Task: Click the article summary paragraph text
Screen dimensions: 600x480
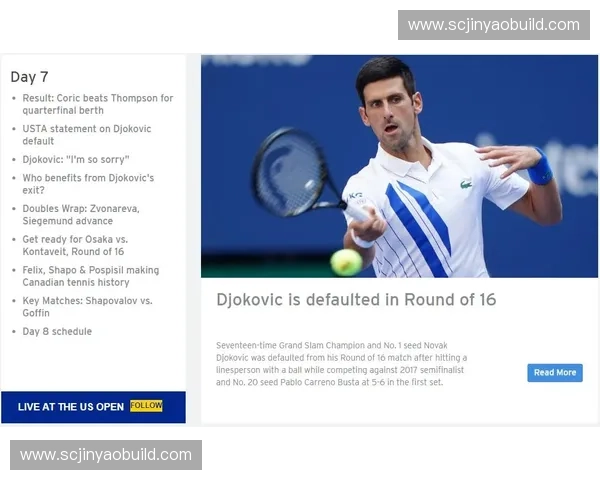Action: pyautogui.click(x=342, y=363)
